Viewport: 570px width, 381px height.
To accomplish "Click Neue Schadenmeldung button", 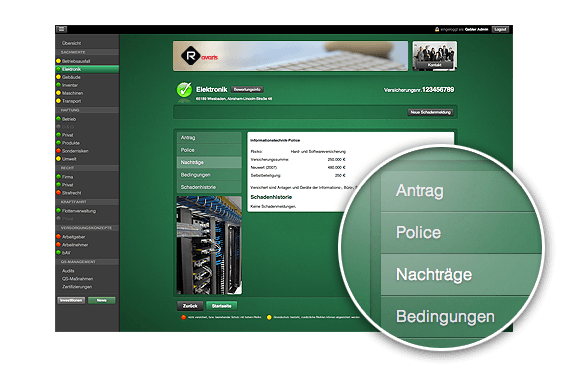I will [x=430, y=112].
